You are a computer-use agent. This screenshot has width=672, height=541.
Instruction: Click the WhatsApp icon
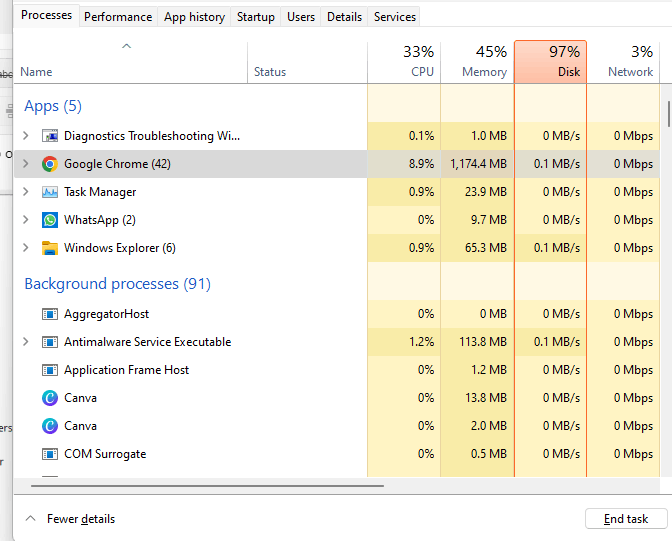50,220
